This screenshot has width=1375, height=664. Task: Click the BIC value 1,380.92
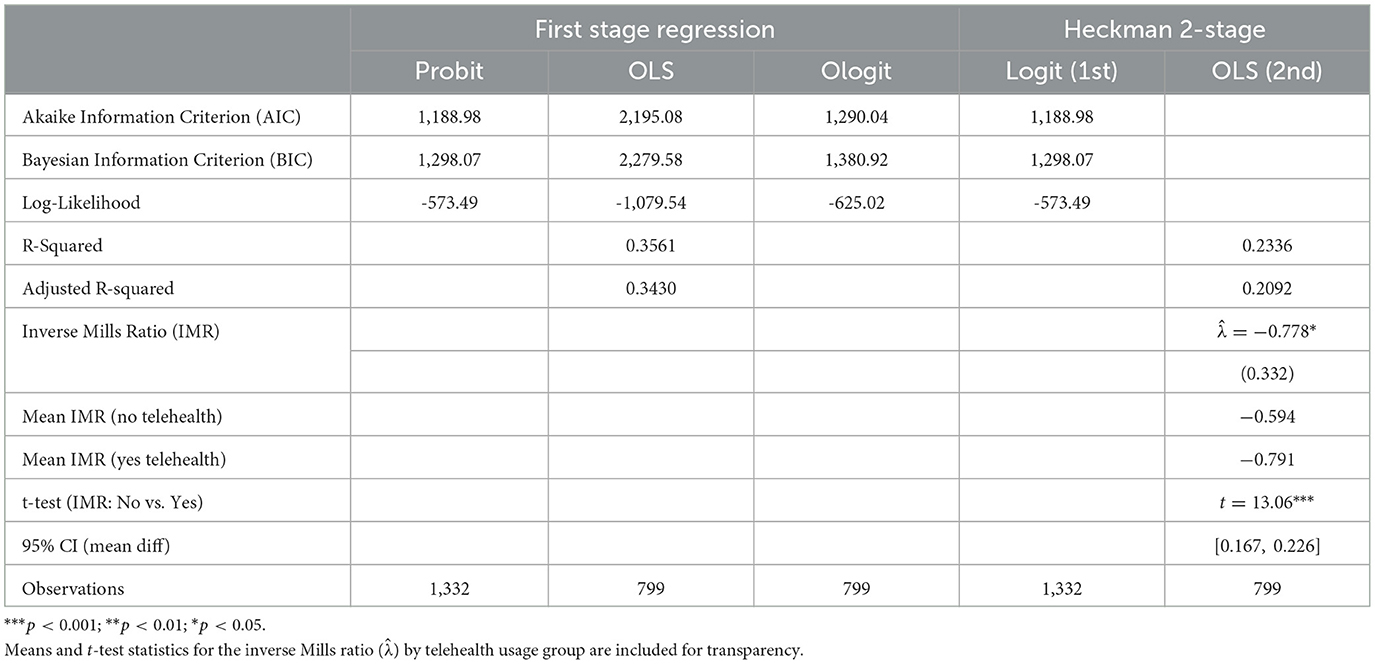tap(857, 159)
